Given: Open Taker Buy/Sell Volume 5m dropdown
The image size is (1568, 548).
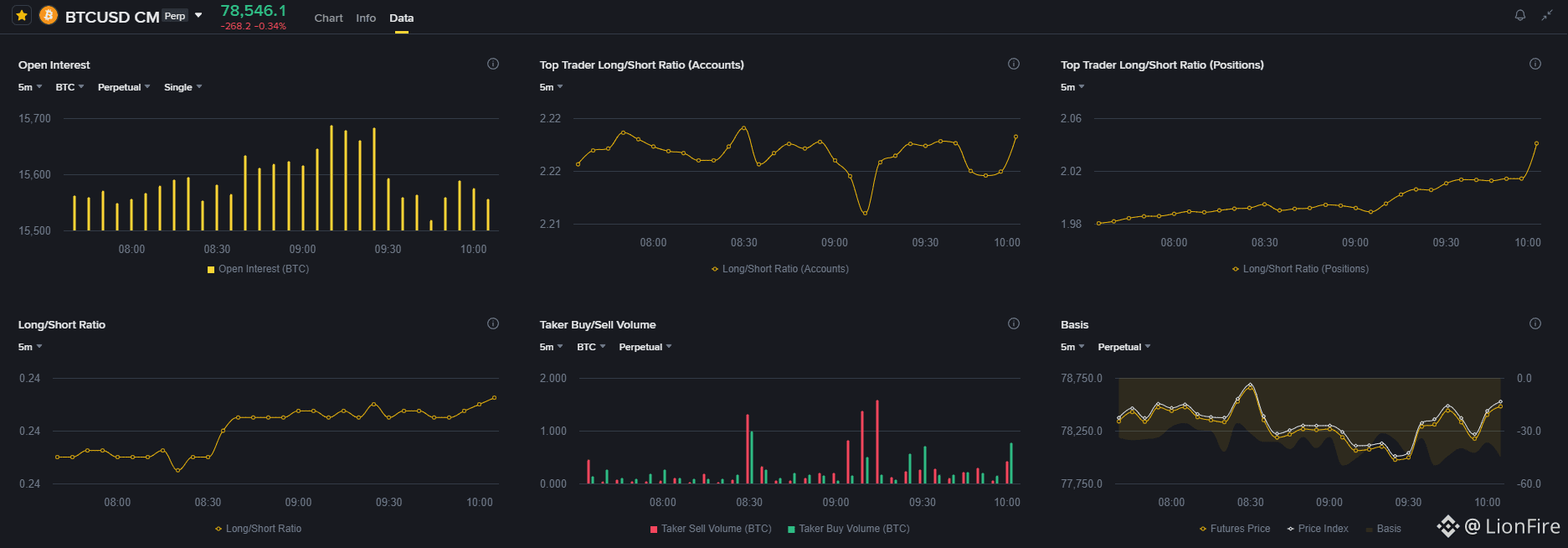Looking at the screenshot, I should (x=551, y=347).
